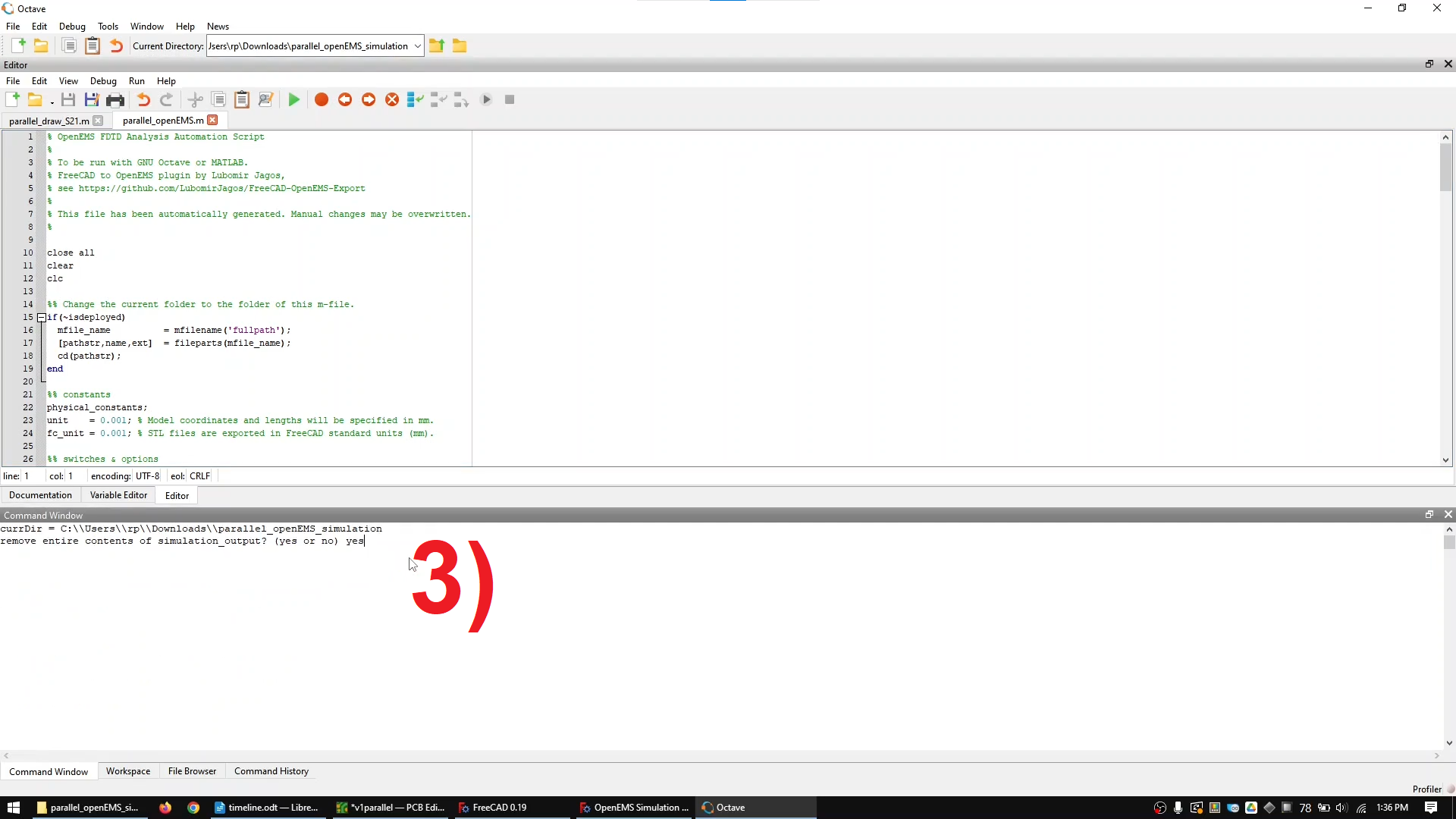Open the Debug menu in main menu bar
1456x819 pixels.
(72, 25)
